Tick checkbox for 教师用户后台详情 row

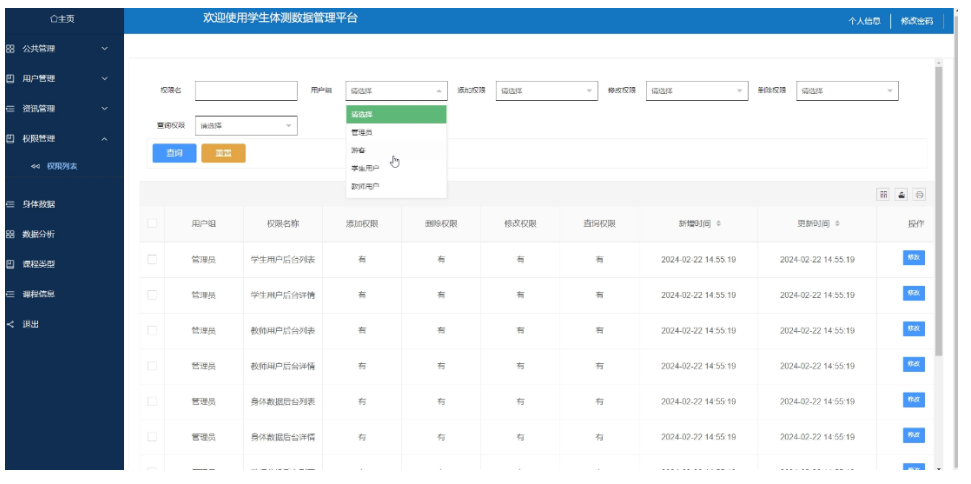[x=152, y=366]
